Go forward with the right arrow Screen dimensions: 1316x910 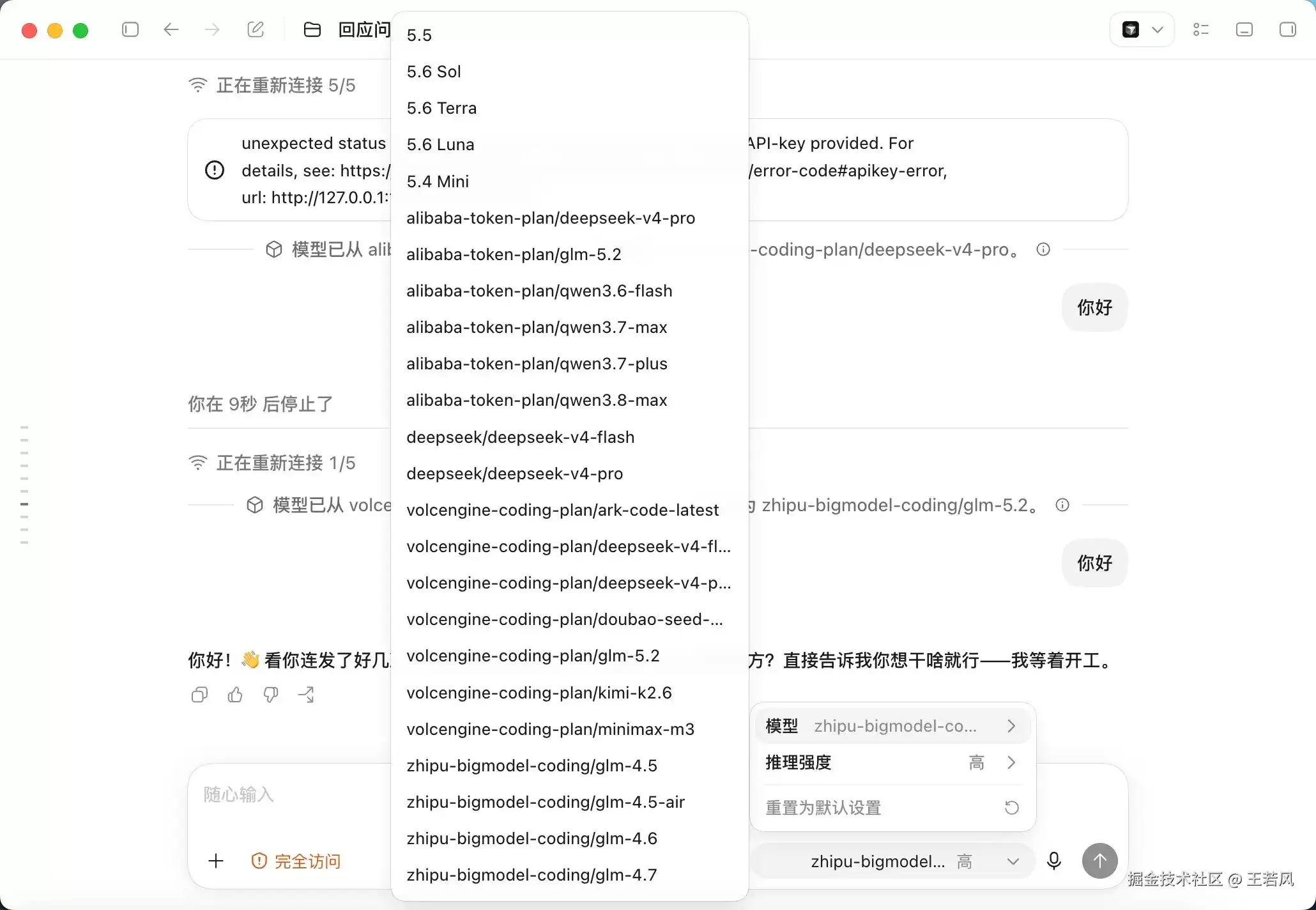point(212,29)
